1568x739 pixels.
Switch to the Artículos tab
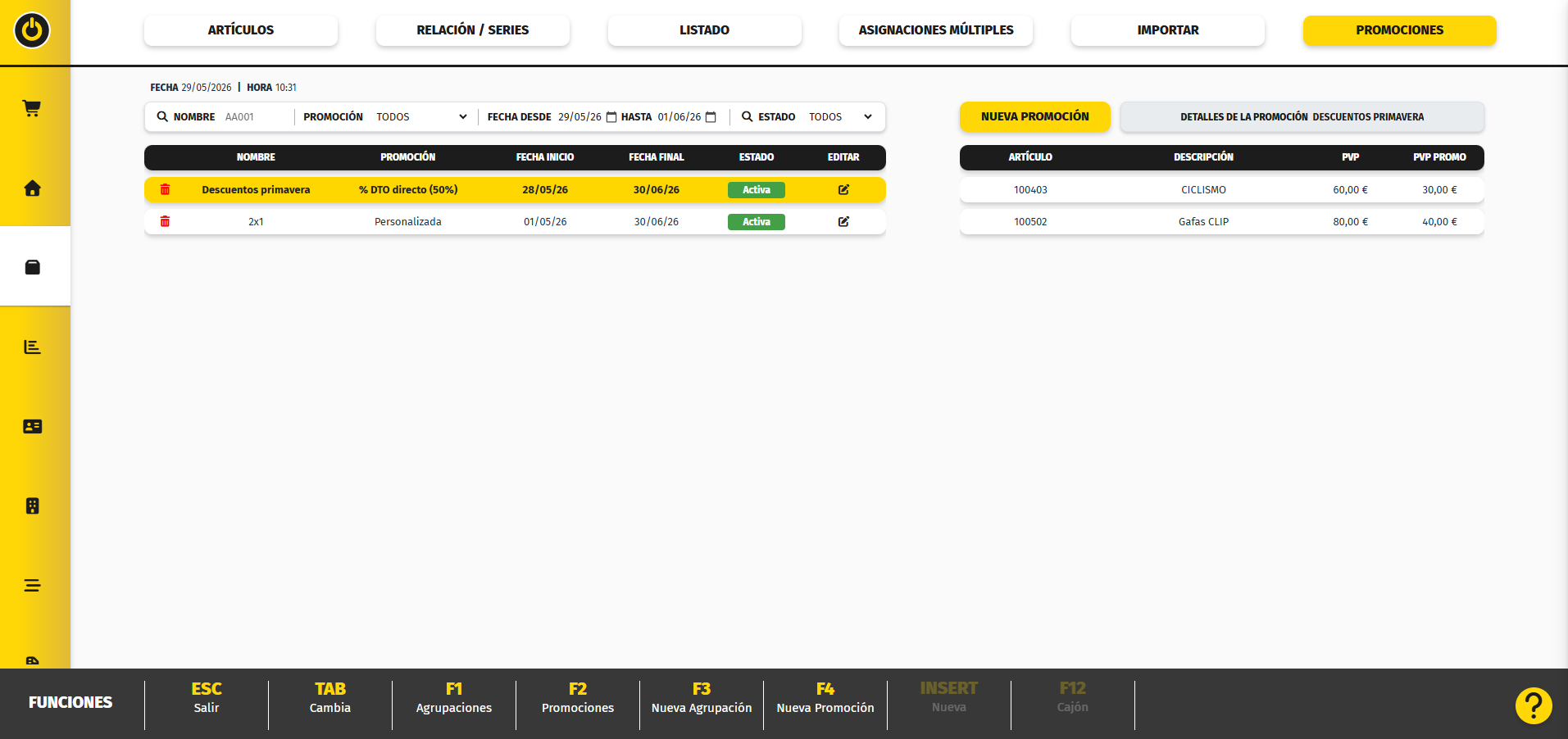pos(241,30)
